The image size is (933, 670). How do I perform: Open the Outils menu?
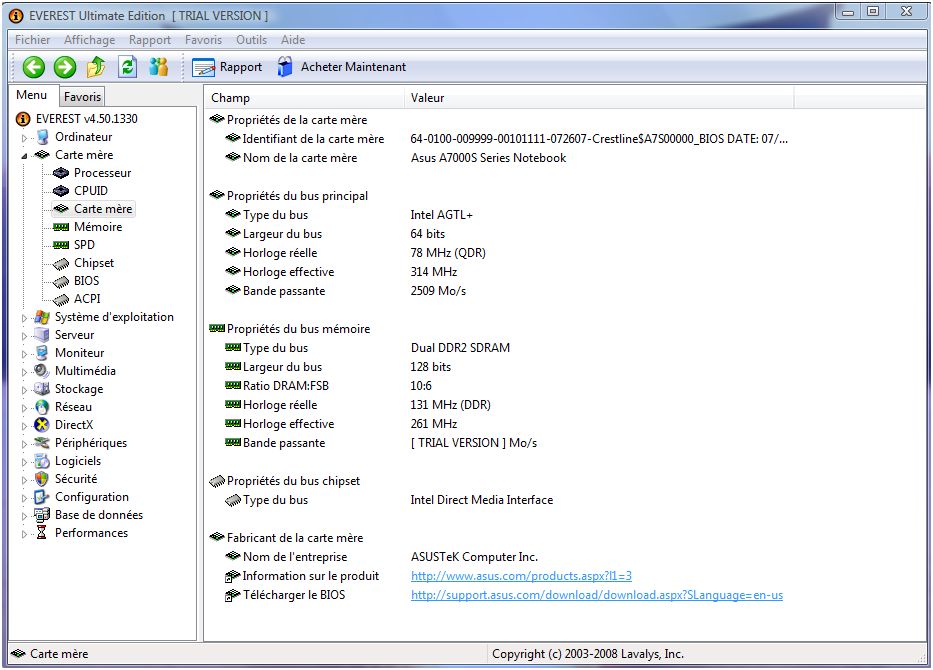click(252, 40)
